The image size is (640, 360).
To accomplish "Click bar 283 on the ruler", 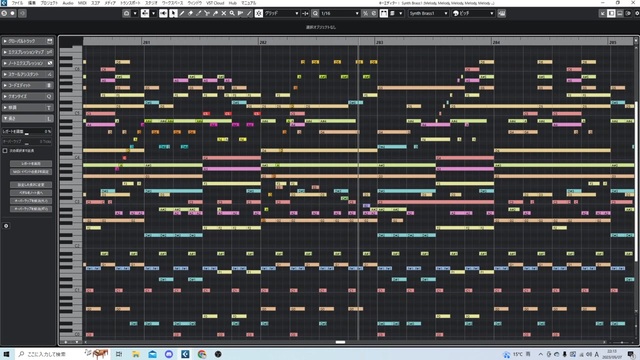I will (379, 42).
